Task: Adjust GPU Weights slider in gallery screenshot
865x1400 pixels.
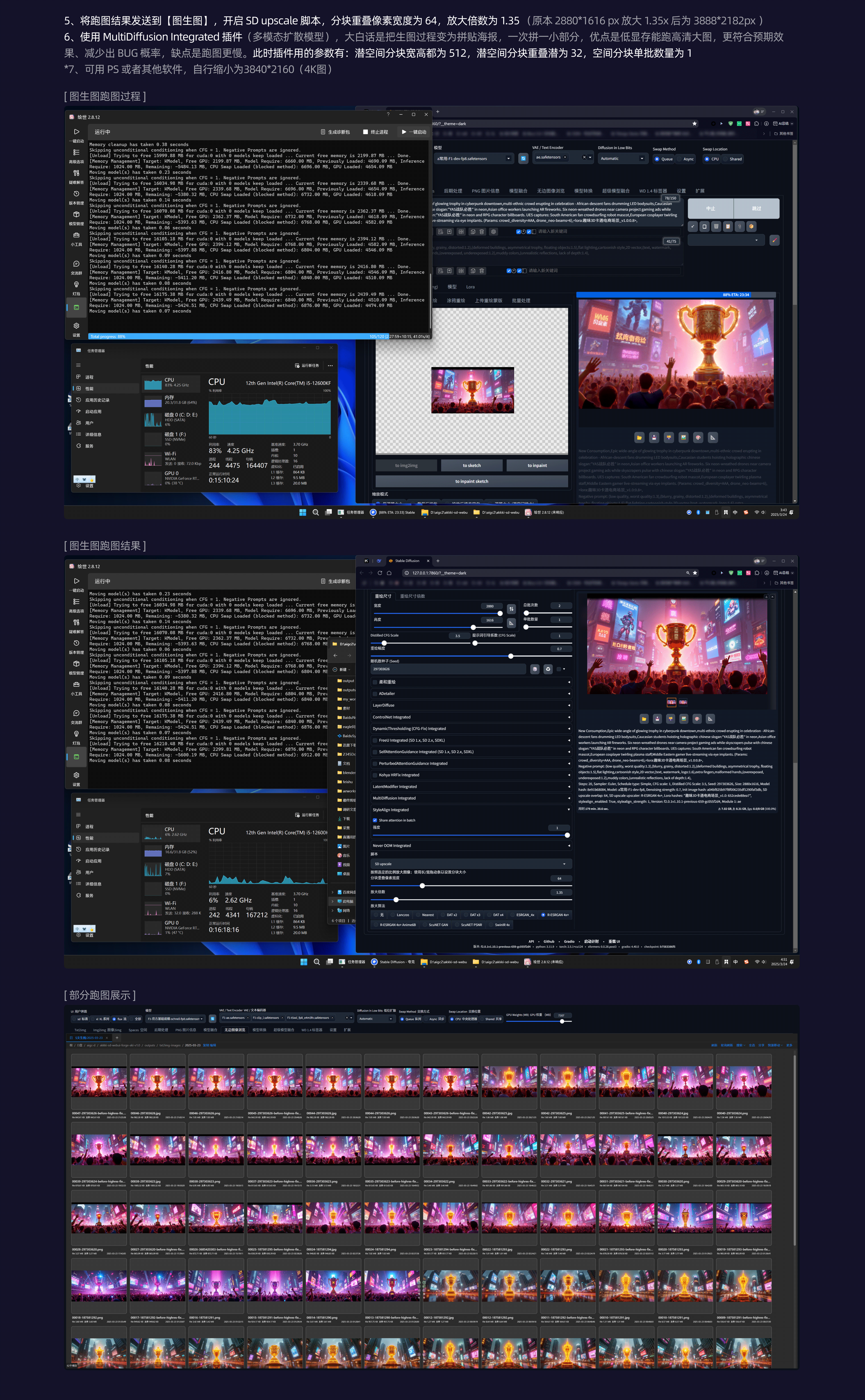Action: click(x=562, y=1022)
